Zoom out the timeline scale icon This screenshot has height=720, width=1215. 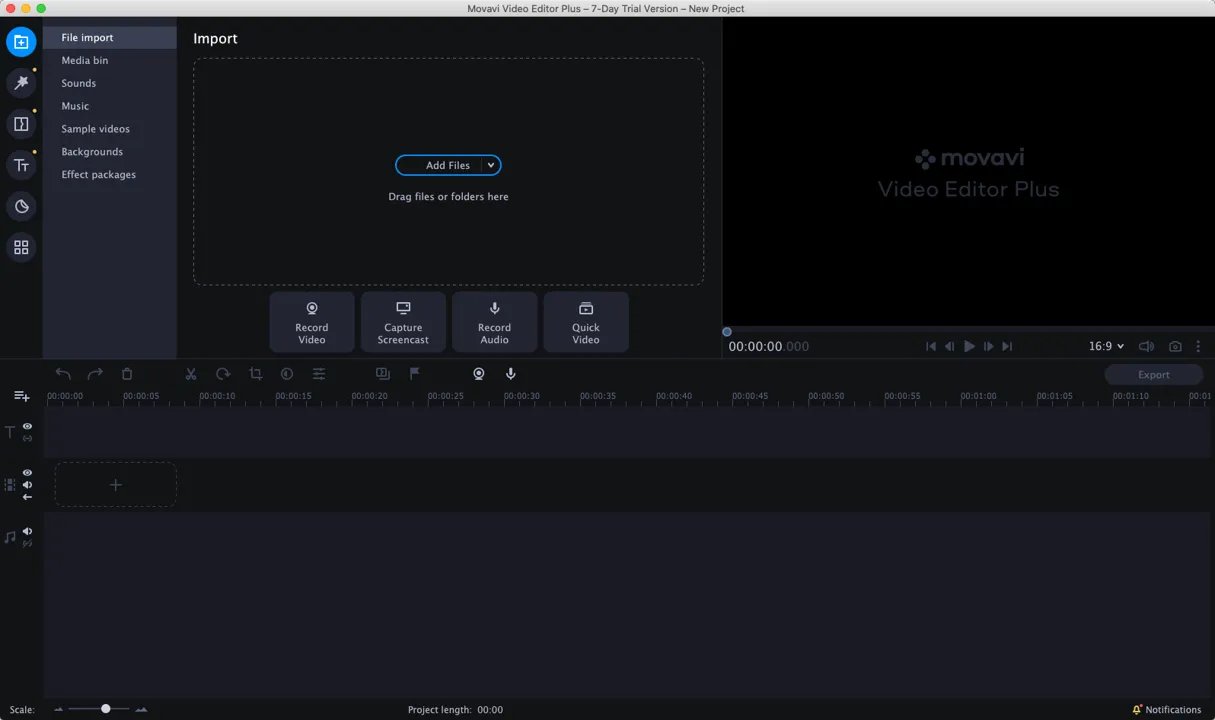tap(59, 709)
